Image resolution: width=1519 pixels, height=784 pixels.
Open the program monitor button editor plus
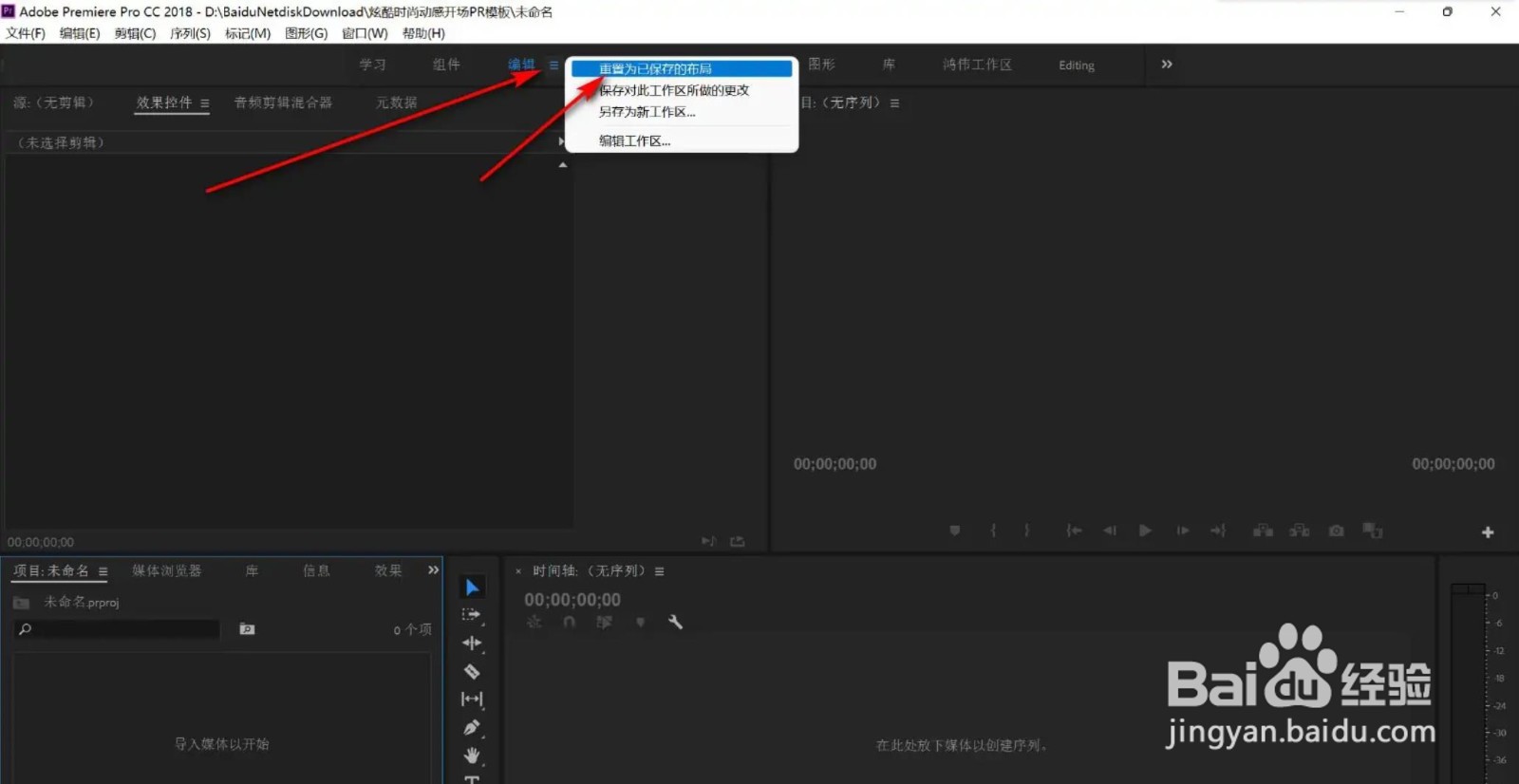pyautogui.click(x=1488, y=532)
